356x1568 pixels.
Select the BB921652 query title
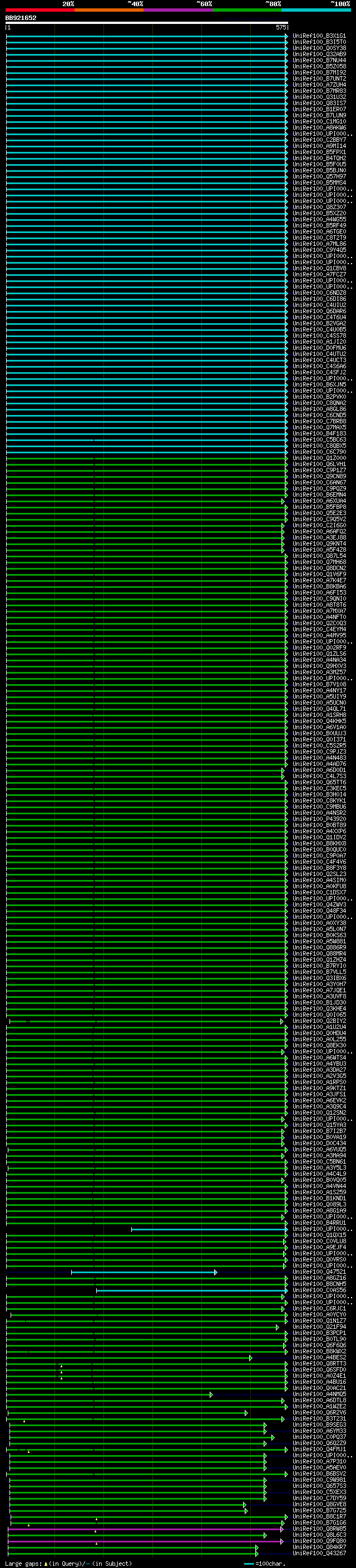pyautogui.click(x=21, y=18)
